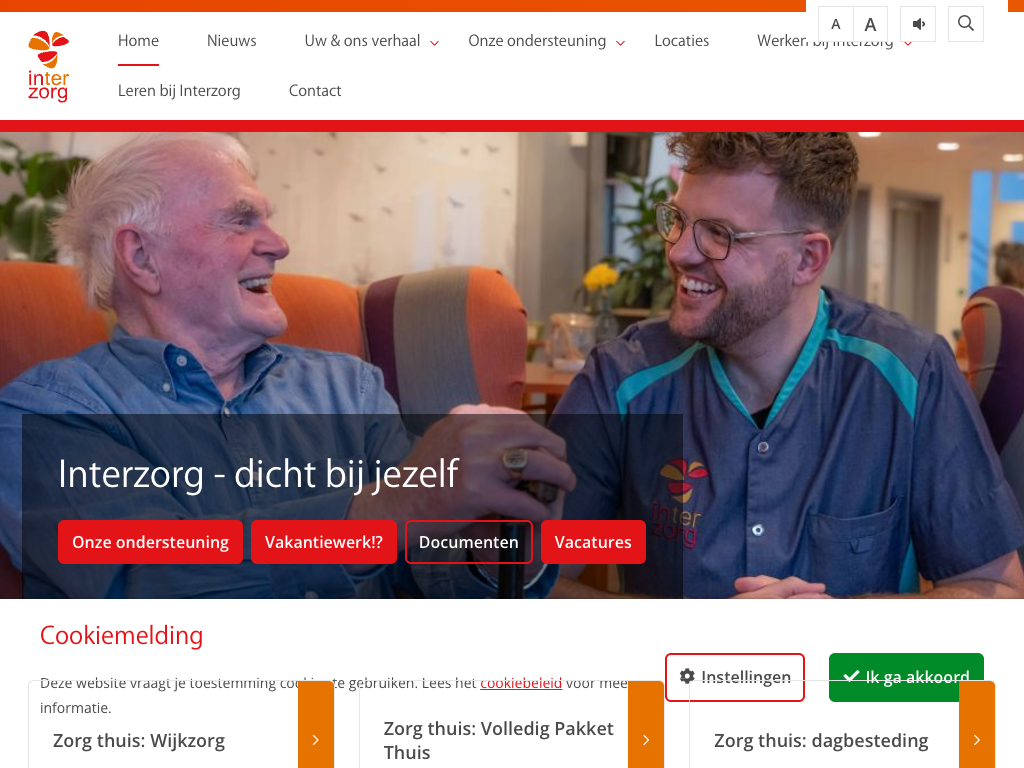Open search with the magnifier icon
The image size is (1024, 768).
(x=966, y=24)
